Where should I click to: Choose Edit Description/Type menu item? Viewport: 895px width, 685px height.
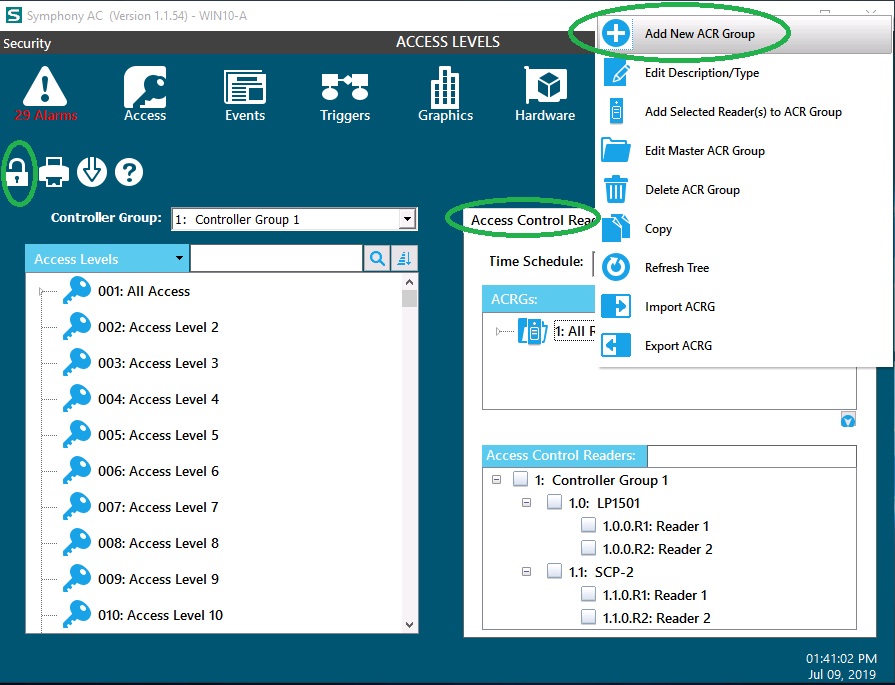tap(744, 72)
